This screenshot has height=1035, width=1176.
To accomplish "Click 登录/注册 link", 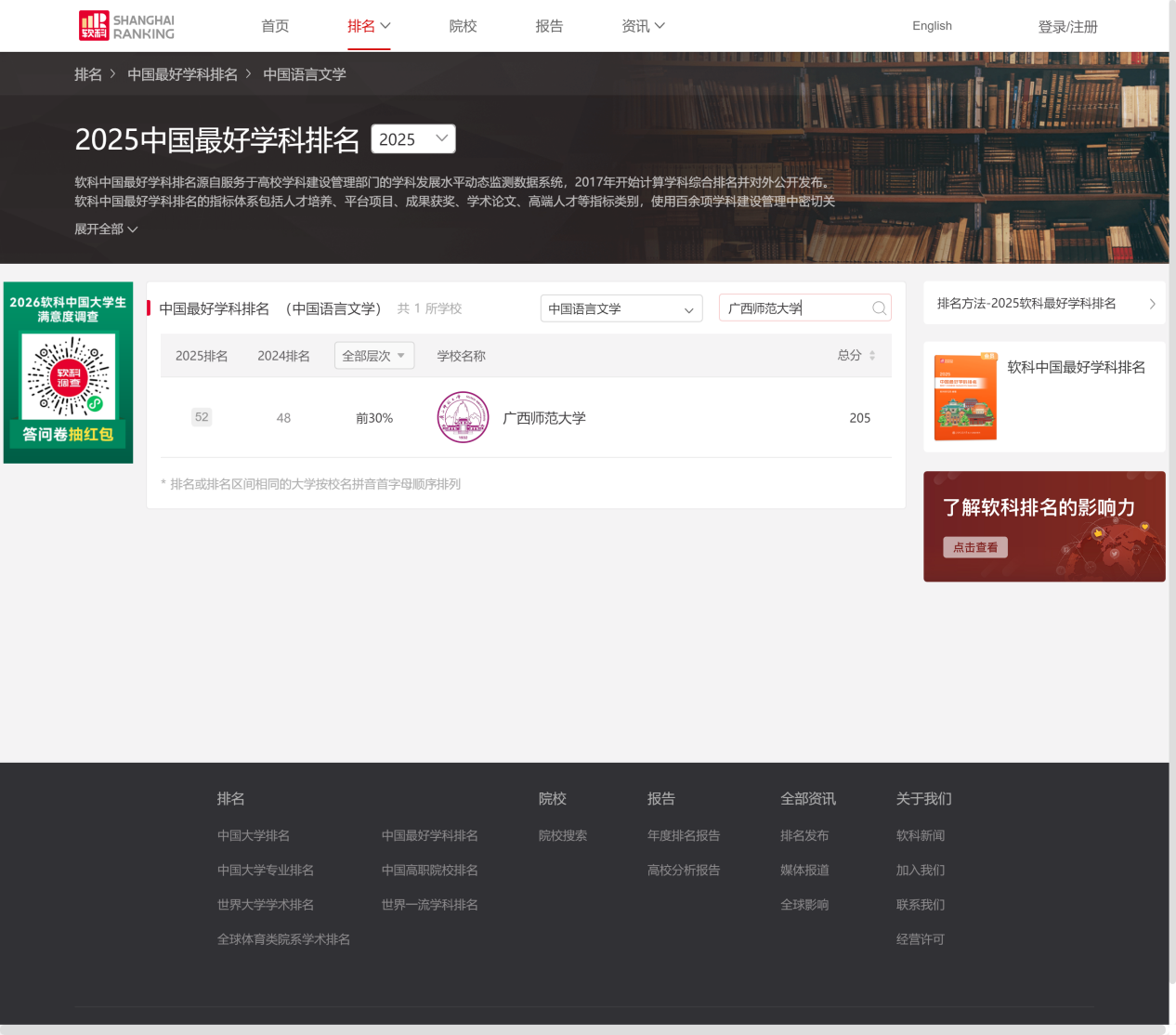I will pos(1067,27).
